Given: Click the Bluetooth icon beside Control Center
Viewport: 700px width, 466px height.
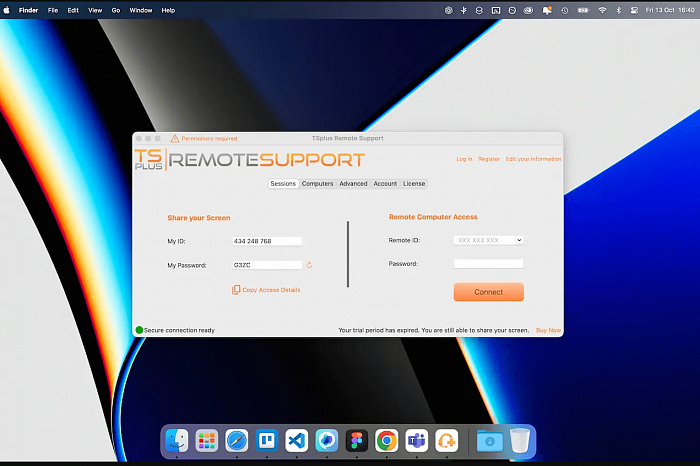Looking at the screenshot, I should 619,10.
